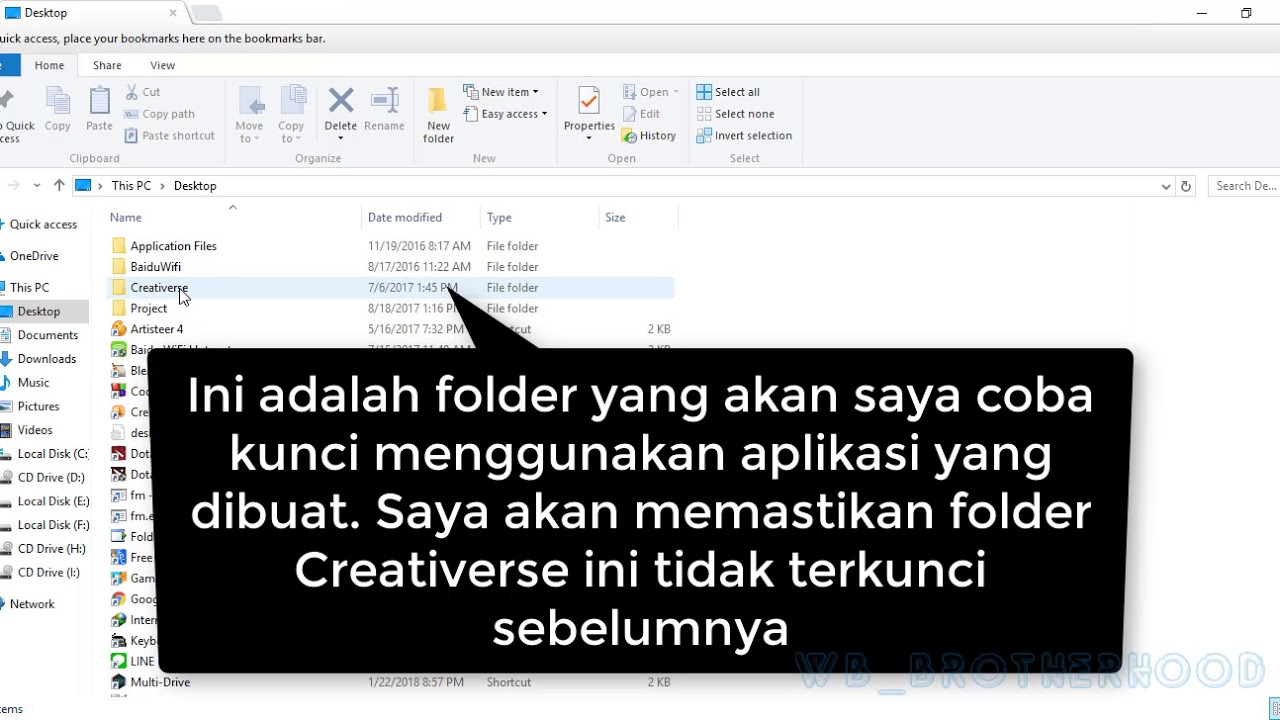
Task: Select the LINE shortcut icon
Action: tap(119, 661)
